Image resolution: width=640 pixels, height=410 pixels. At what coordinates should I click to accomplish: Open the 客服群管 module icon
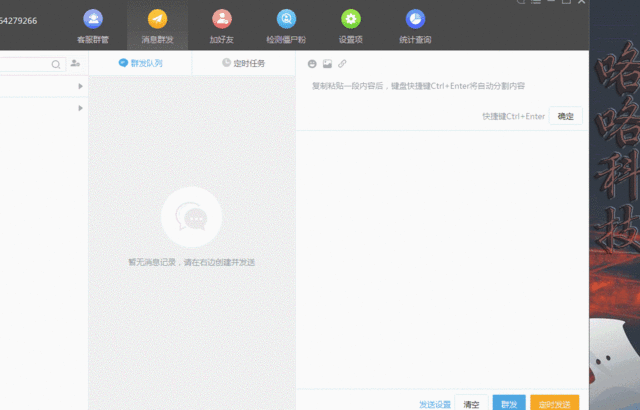pyautogui.click(x=92, y=19)
